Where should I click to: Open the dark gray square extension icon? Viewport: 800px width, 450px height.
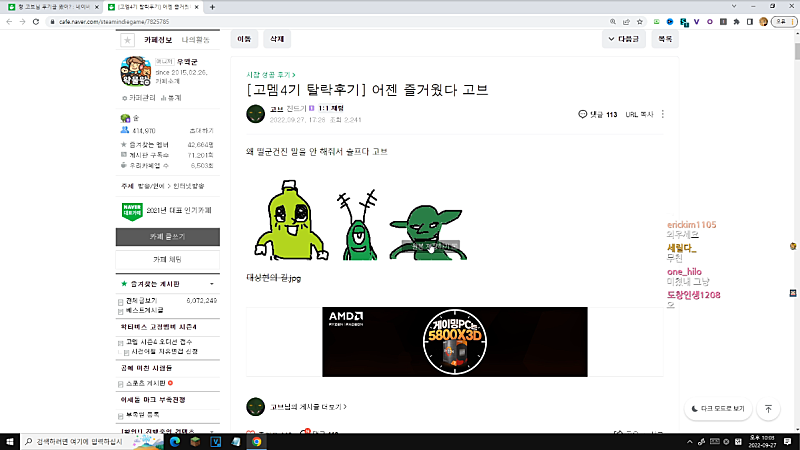(x=723, y=22)
